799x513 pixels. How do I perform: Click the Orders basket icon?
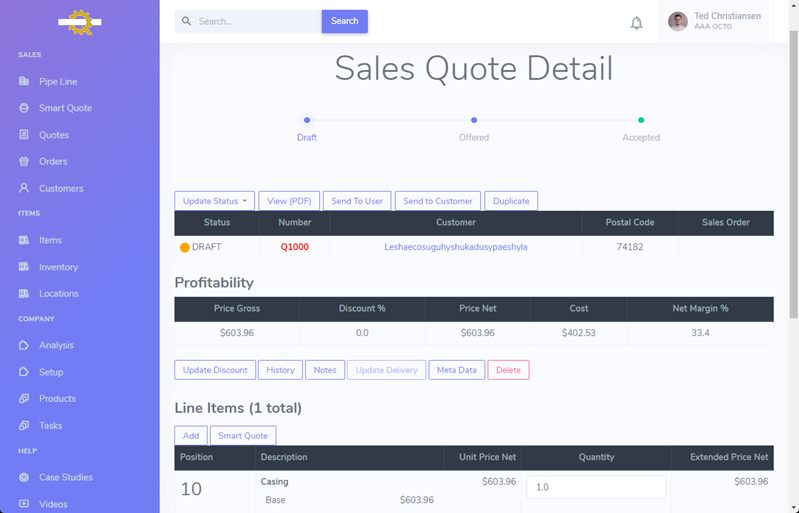[x=24, y=161]
